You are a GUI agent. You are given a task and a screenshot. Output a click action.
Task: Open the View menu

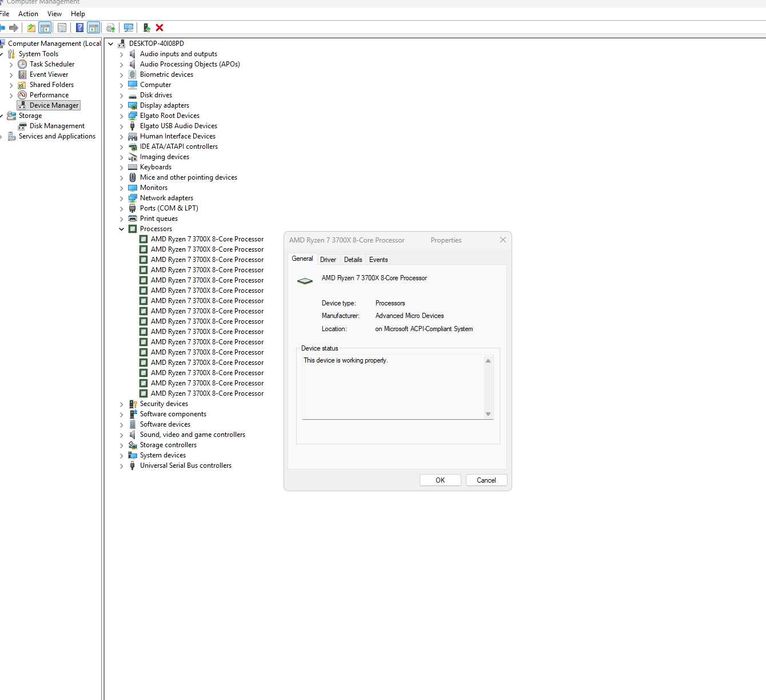pos(54,14)
